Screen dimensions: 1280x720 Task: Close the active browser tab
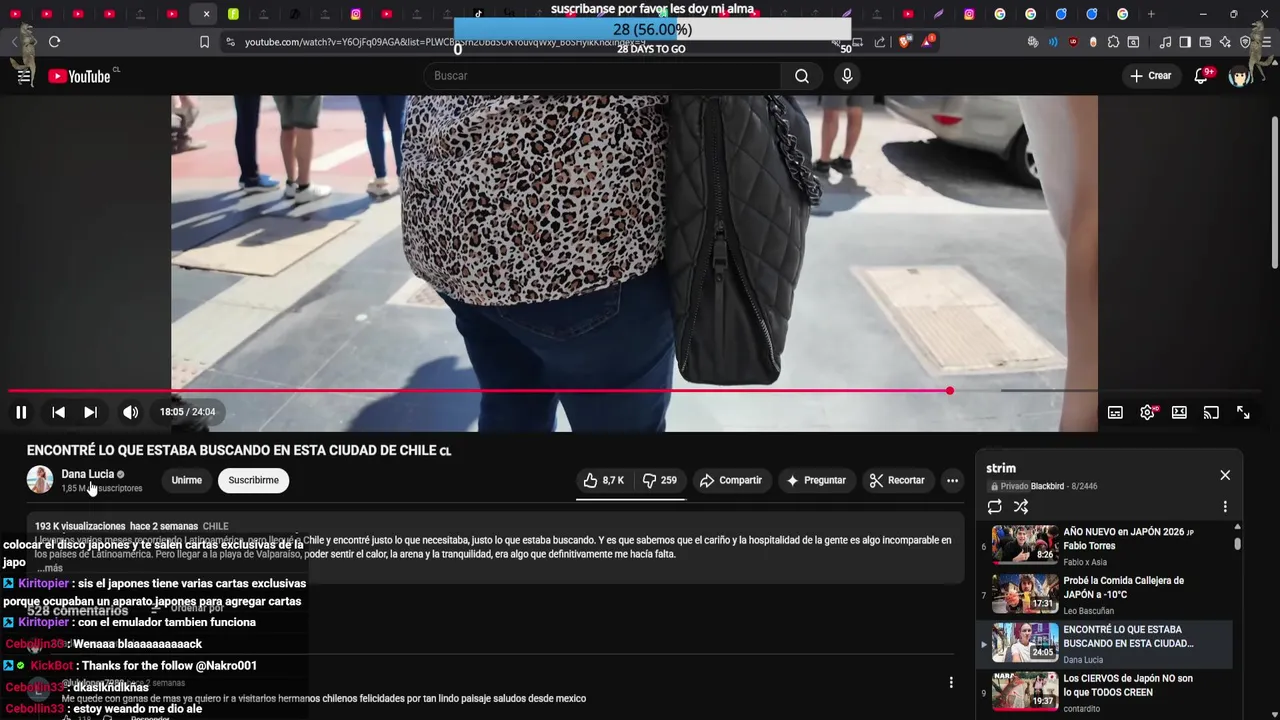pyautogui.click(x=206, y=14)
